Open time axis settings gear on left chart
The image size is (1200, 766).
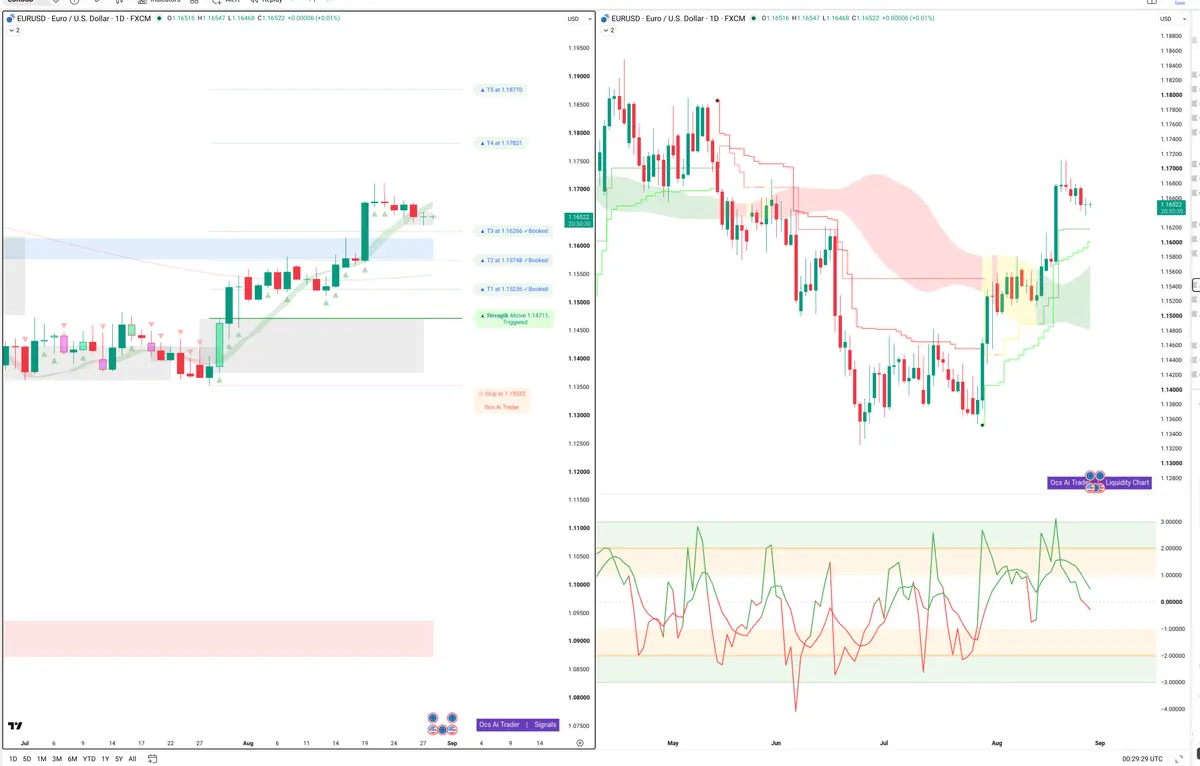click(x=580, y=743)
